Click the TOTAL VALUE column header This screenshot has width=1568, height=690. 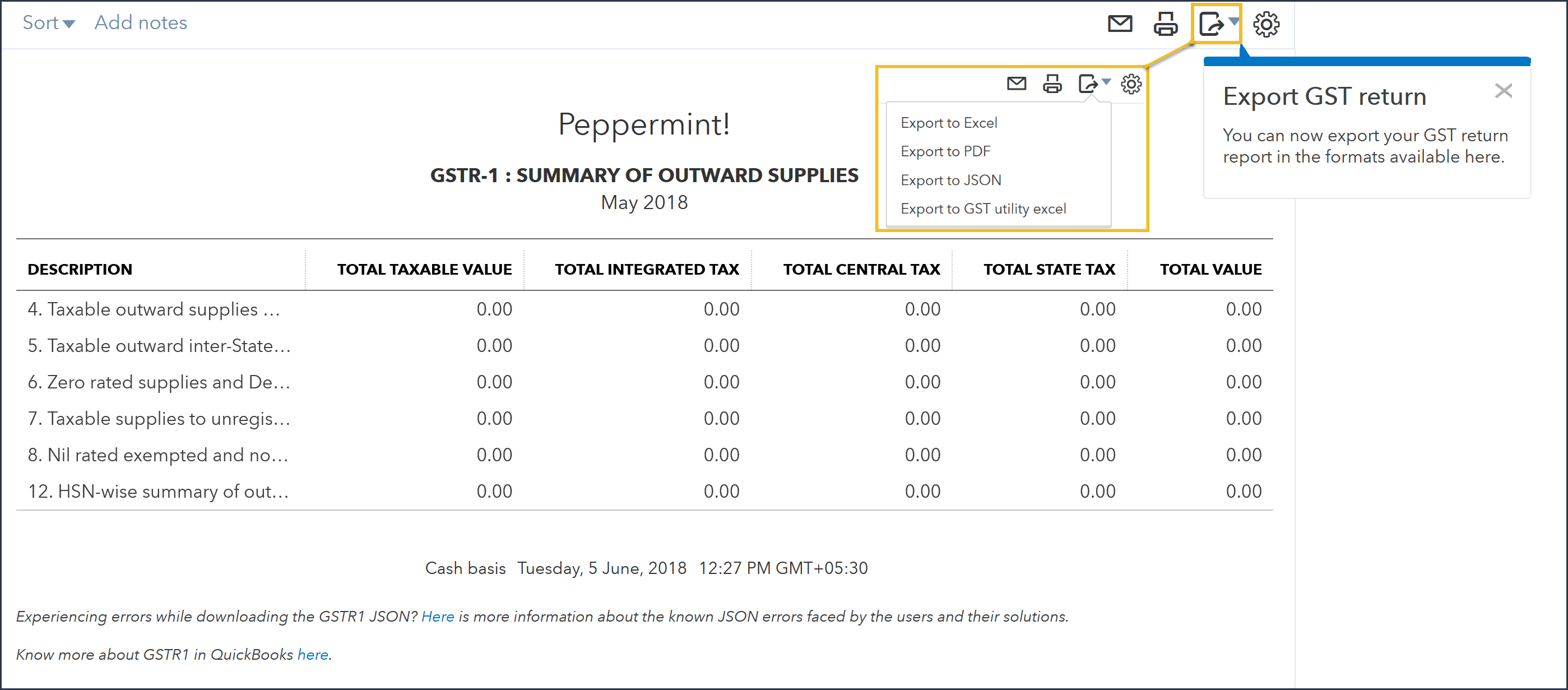(1210, 269)
